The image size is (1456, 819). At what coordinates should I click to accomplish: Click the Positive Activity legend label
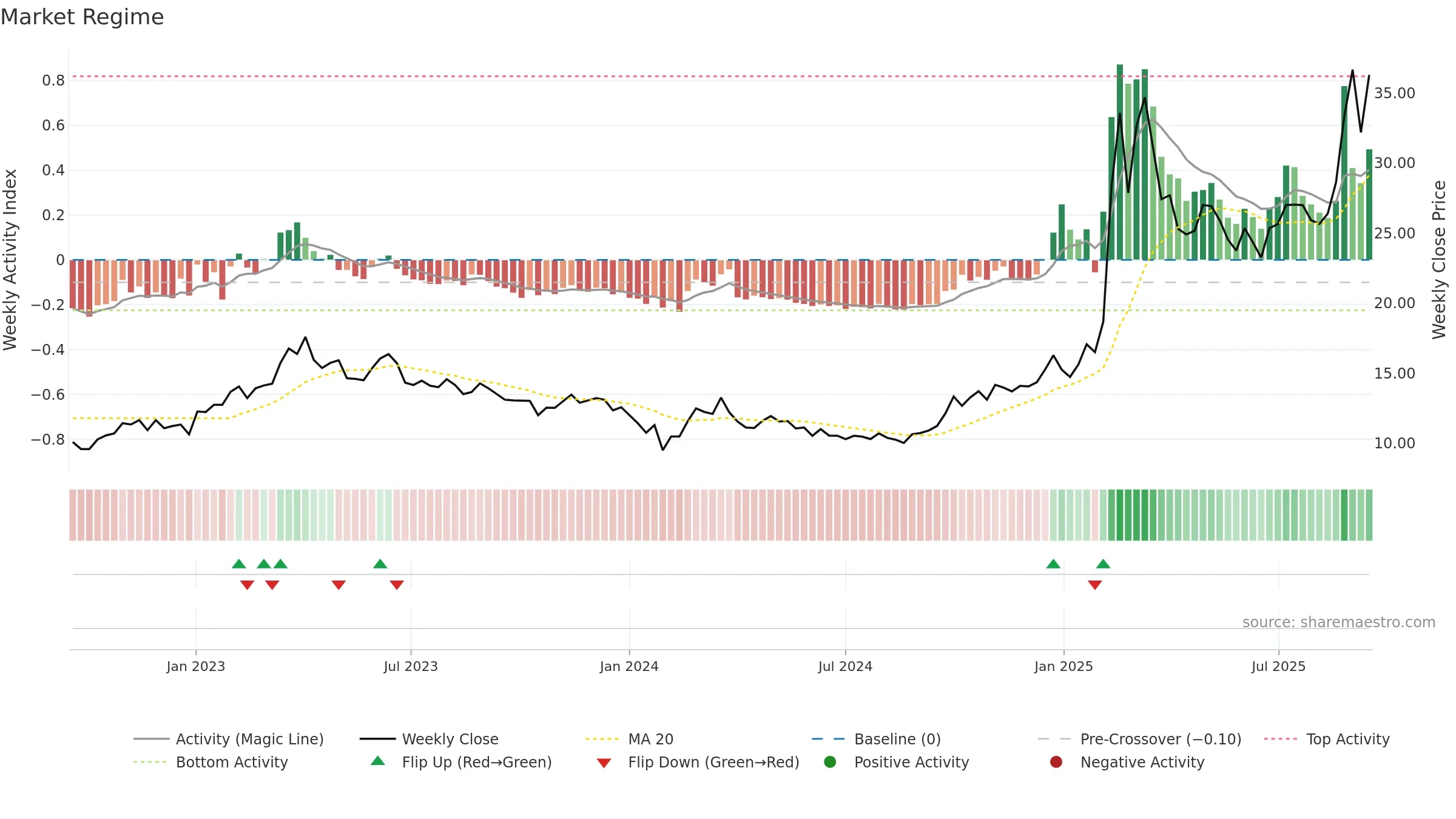pyautogui.click(x=911, y=762)
